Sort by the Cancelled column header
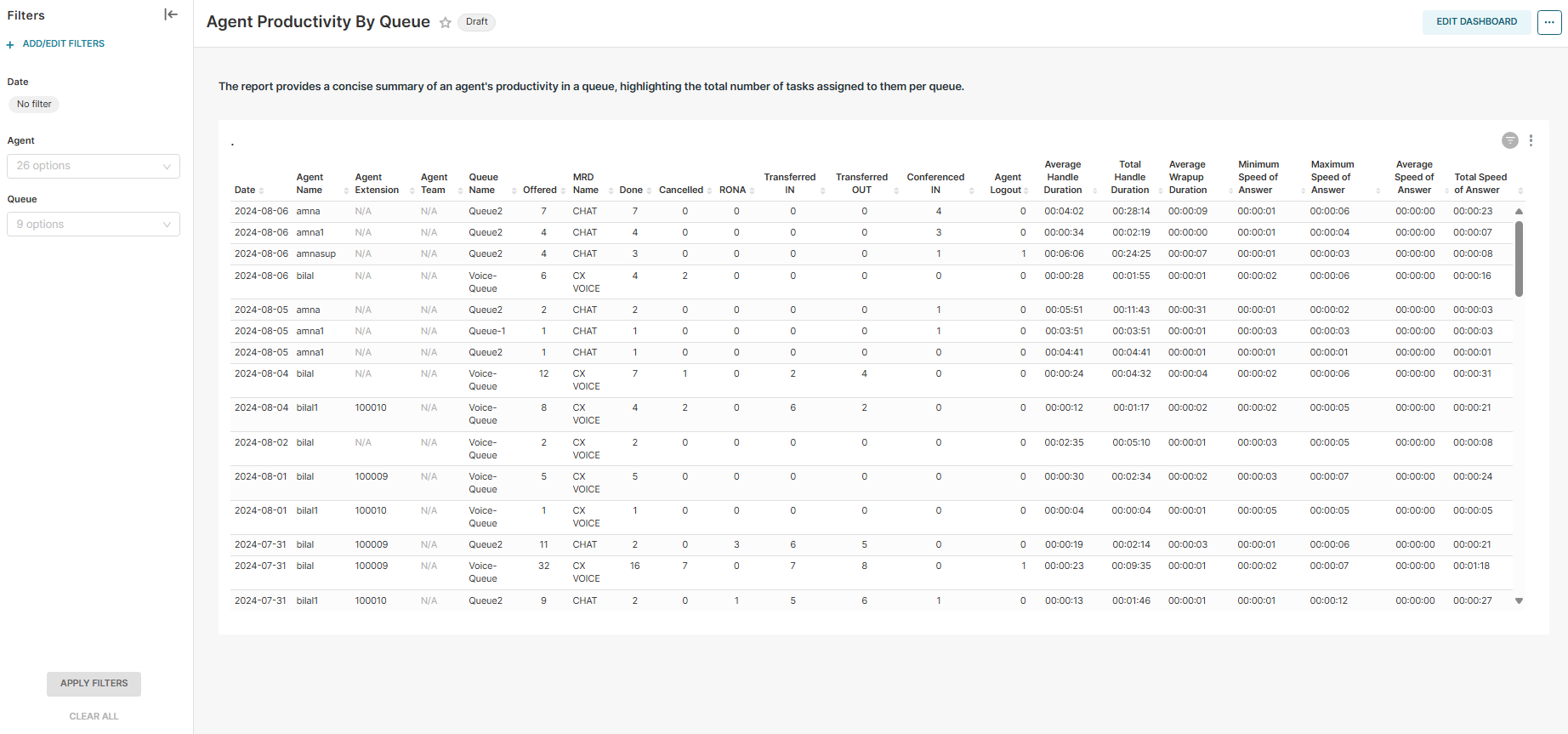The width and height of the screenshot is (1568, 734). pyautogui.click(x=681, y=190)
